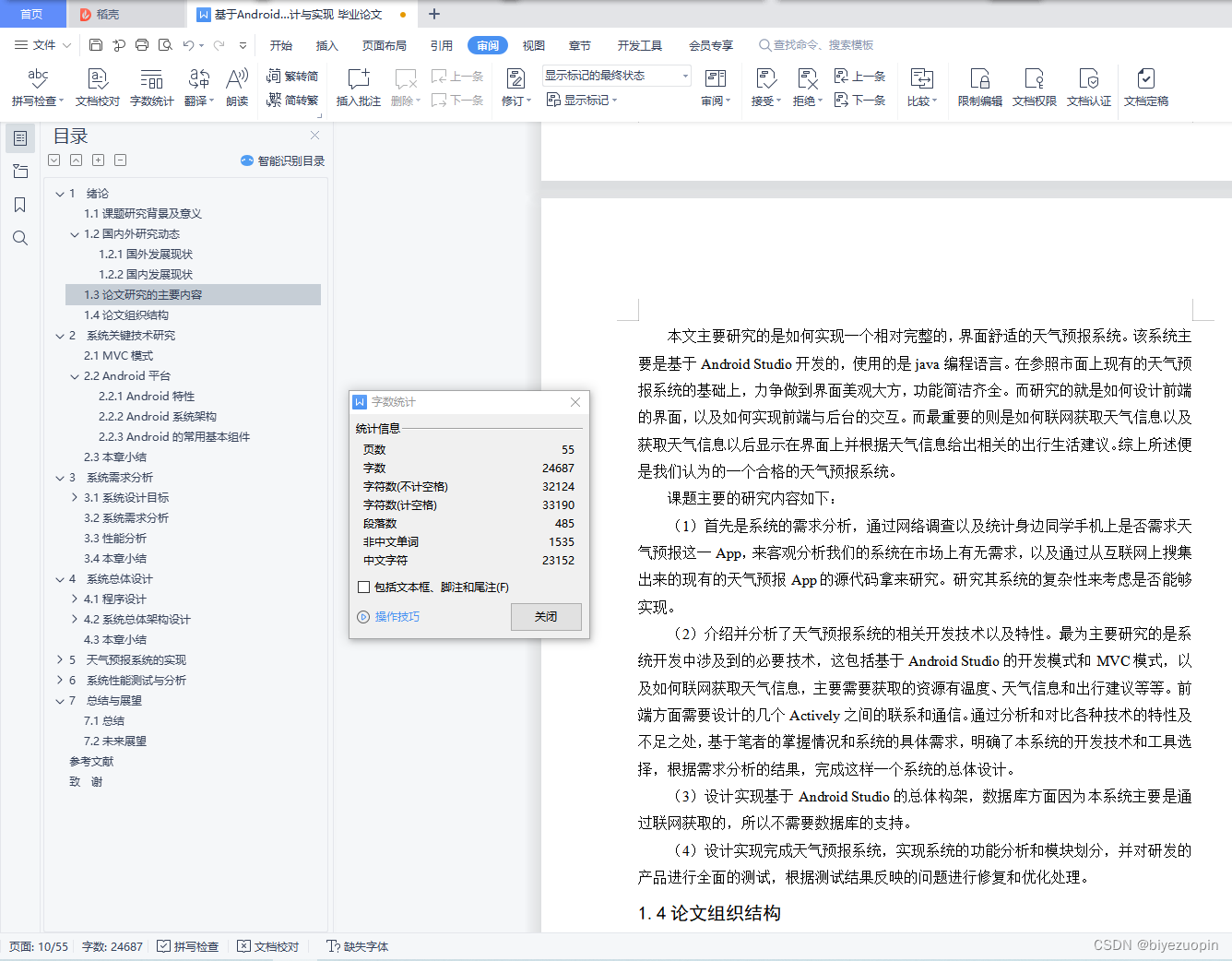Insert a comment (插入批注)
The width and height of the screenshot is (1232, 961).
pyautogui.click(x=358, y=88)
